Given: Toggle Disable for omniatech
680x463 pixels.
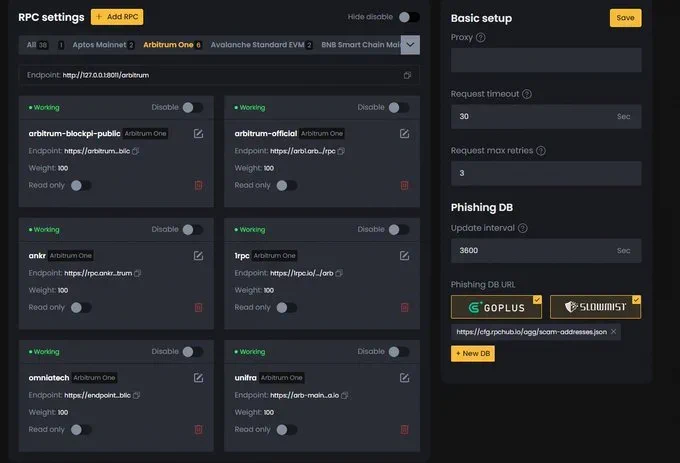Looking at the screenshot, I should pyautogui.click(x=193, y=352).
